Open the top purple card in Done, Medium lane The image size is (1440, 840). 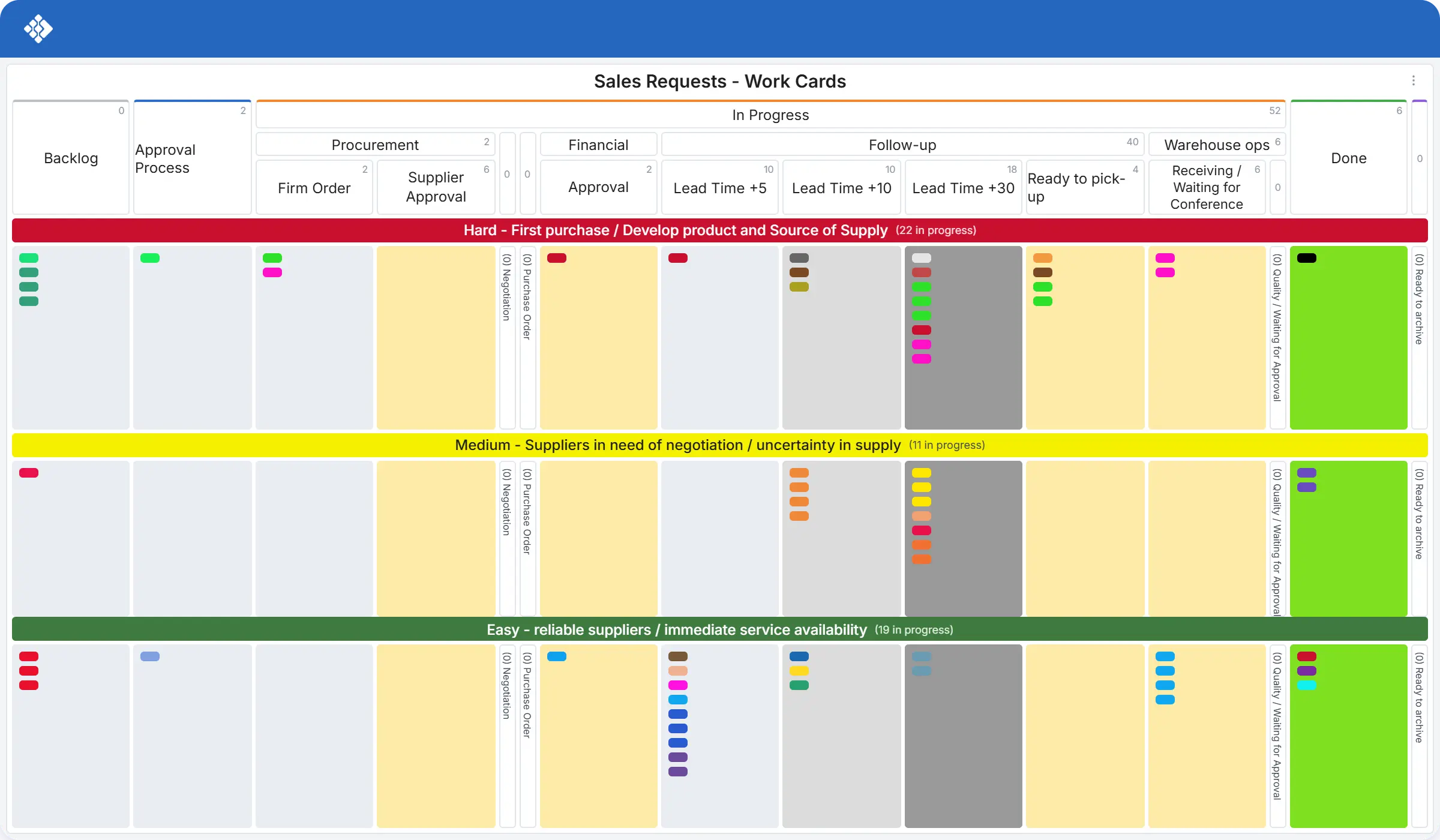point(1307,473)
